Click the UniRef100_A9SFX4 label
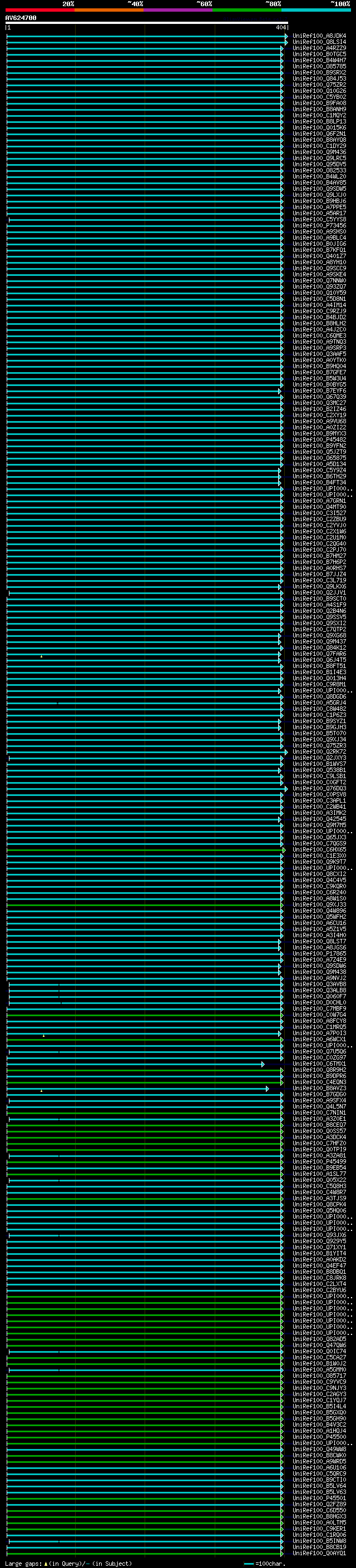This screenshot has height=1568, width=356. (319, 1101)
